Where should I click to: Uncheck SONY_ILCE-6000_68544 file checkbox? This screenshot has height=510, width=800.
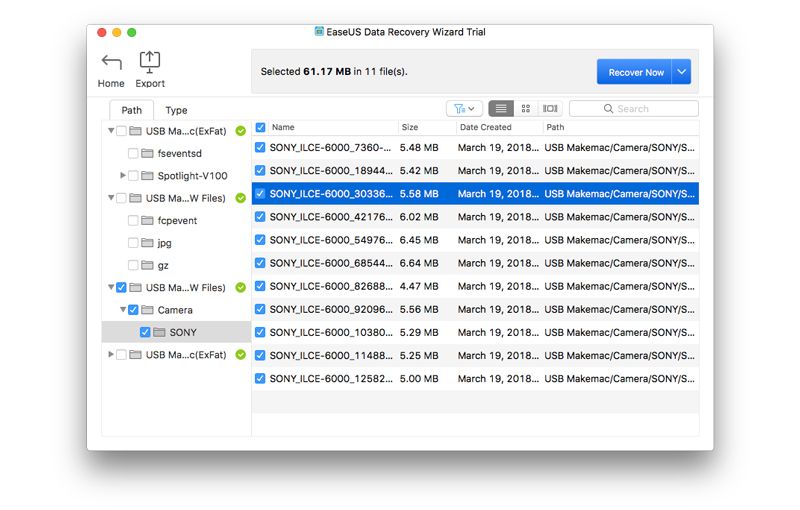pyautogui.click(x=260, y=263)
